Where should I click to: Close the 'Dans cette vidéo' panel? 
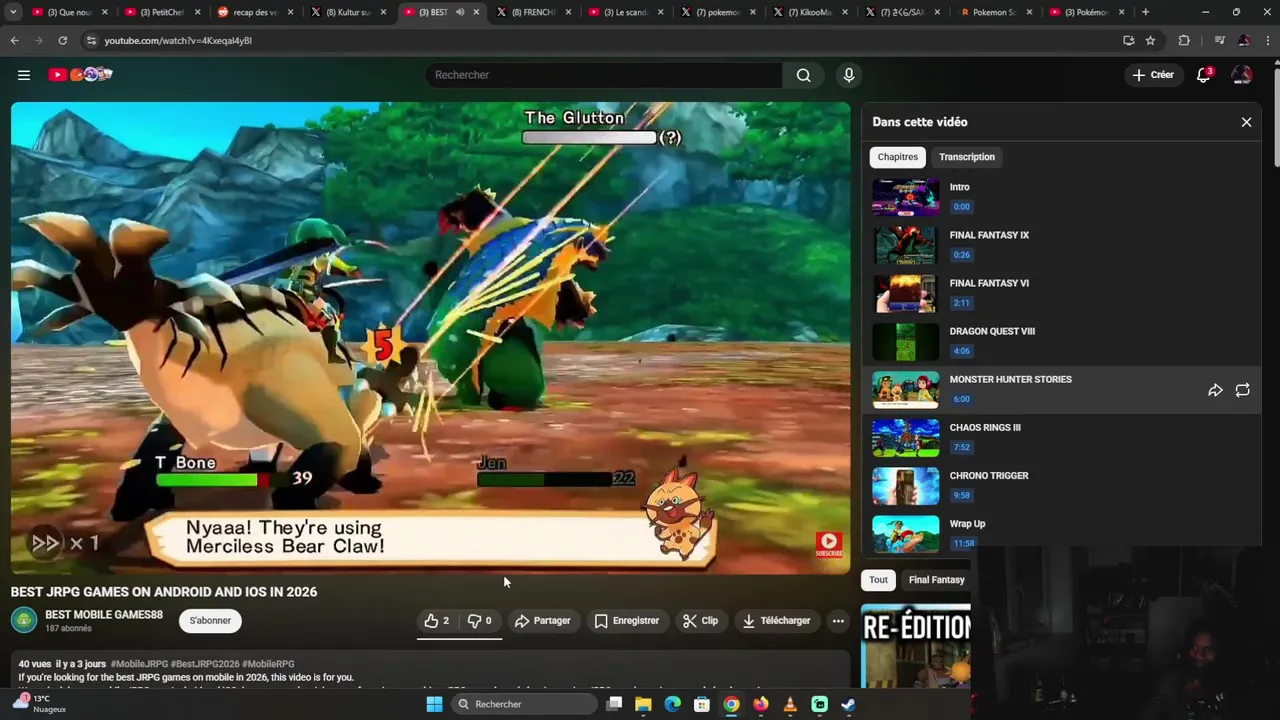click(x=1246, y=122)
